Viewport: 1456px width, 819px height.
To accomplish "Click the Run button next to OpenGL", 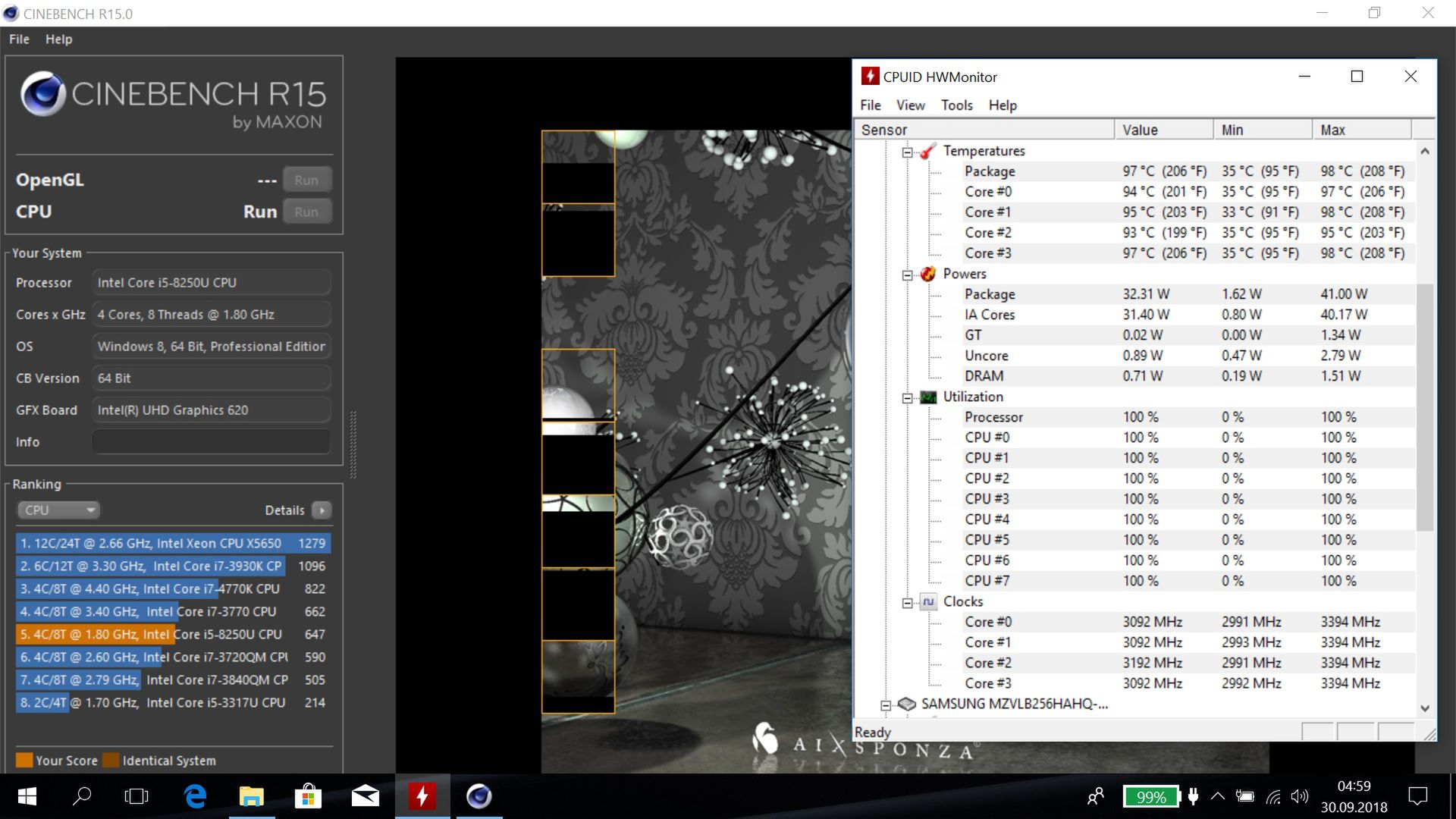I will pos(306,180).
